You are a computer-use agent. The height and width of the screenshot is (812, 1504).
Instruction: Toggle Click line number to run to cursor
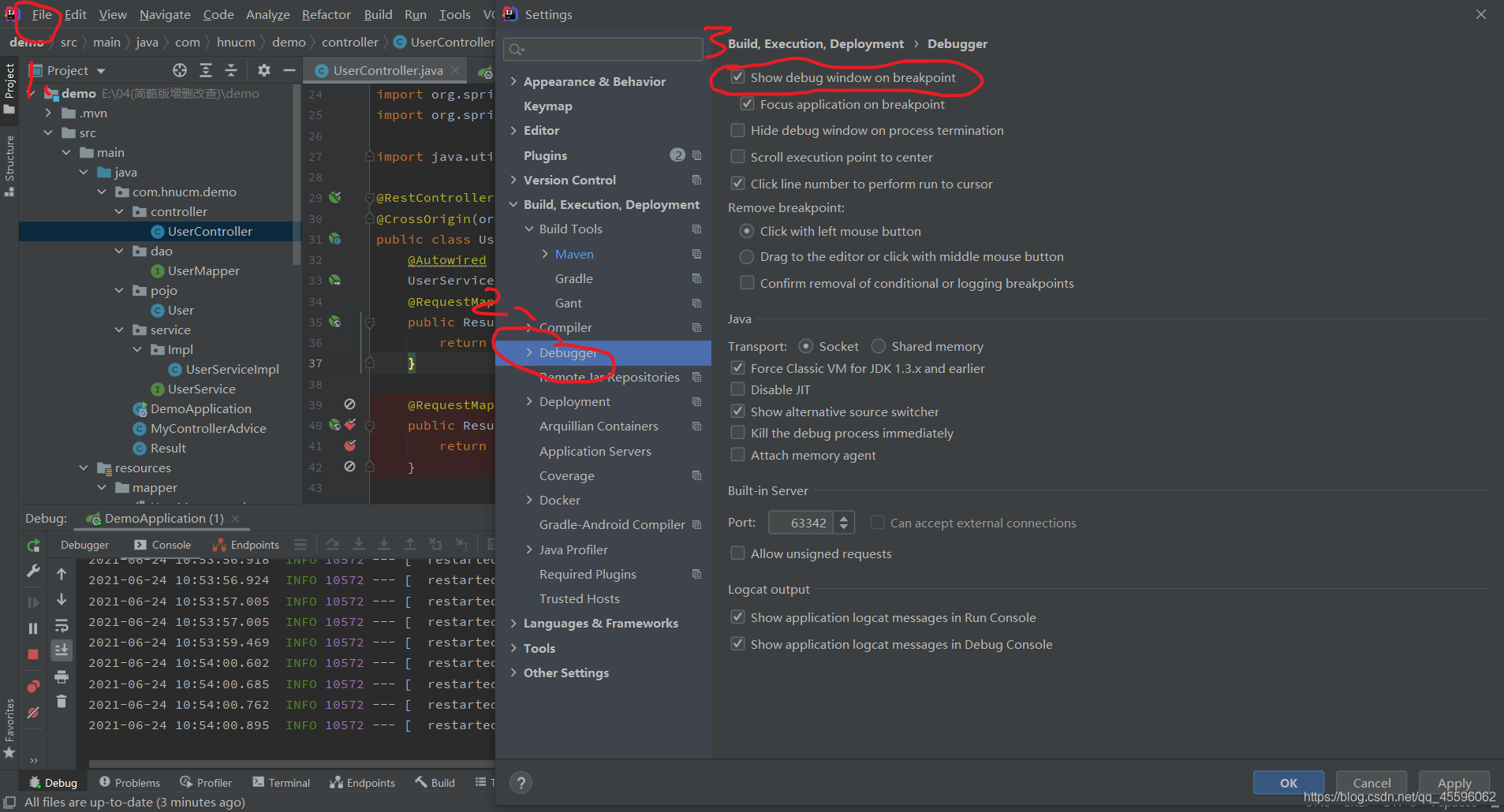point(737,184)
